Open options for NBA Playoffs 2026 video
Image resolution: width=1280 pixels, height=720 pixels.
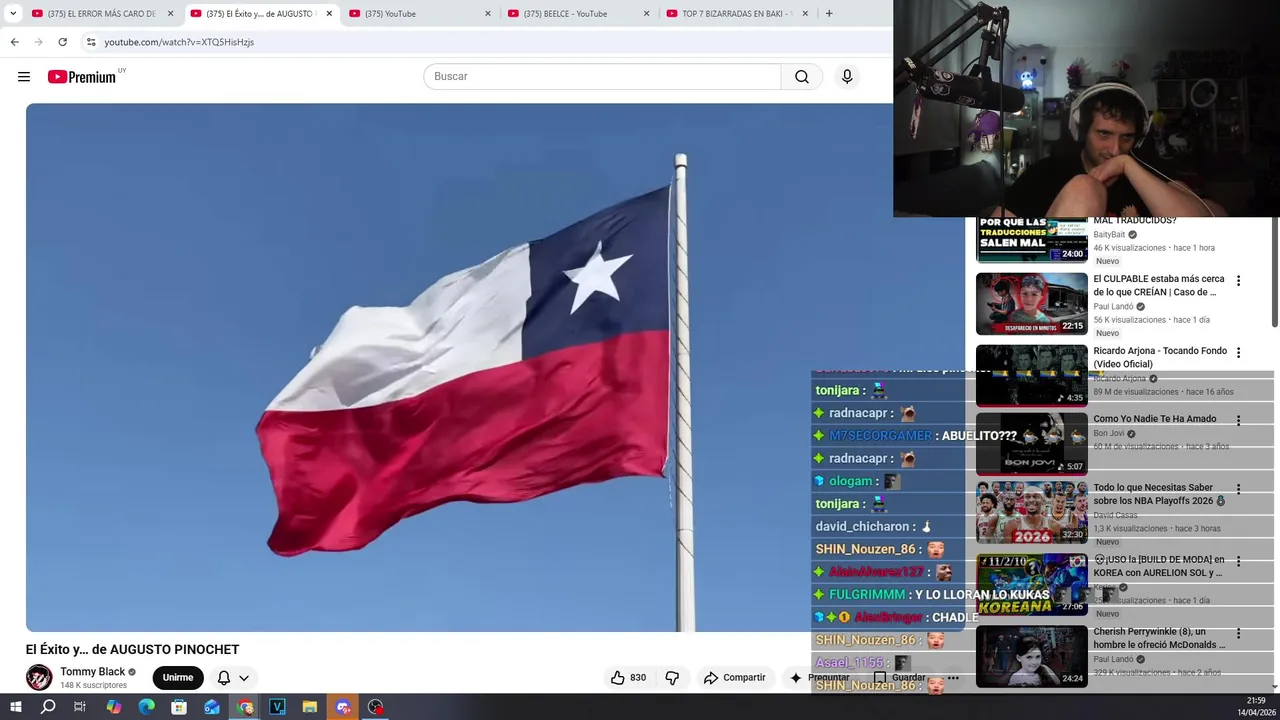tap(1238, 490)
